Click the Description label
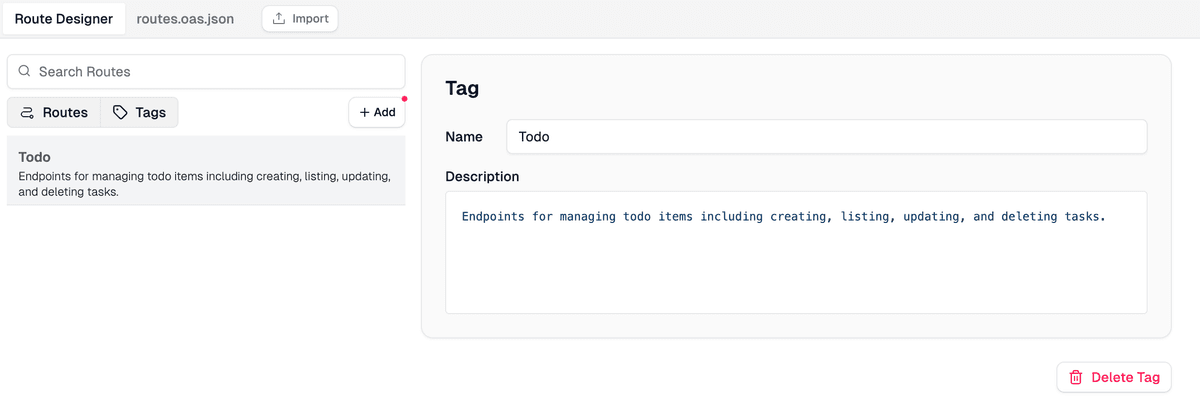1200x407 pixels. (x=482, y=177)
